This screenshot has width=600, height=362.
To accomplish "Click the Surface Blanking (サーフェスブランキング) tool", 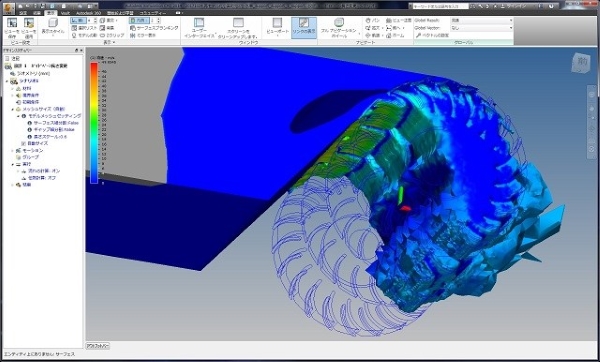I will 154,28.
